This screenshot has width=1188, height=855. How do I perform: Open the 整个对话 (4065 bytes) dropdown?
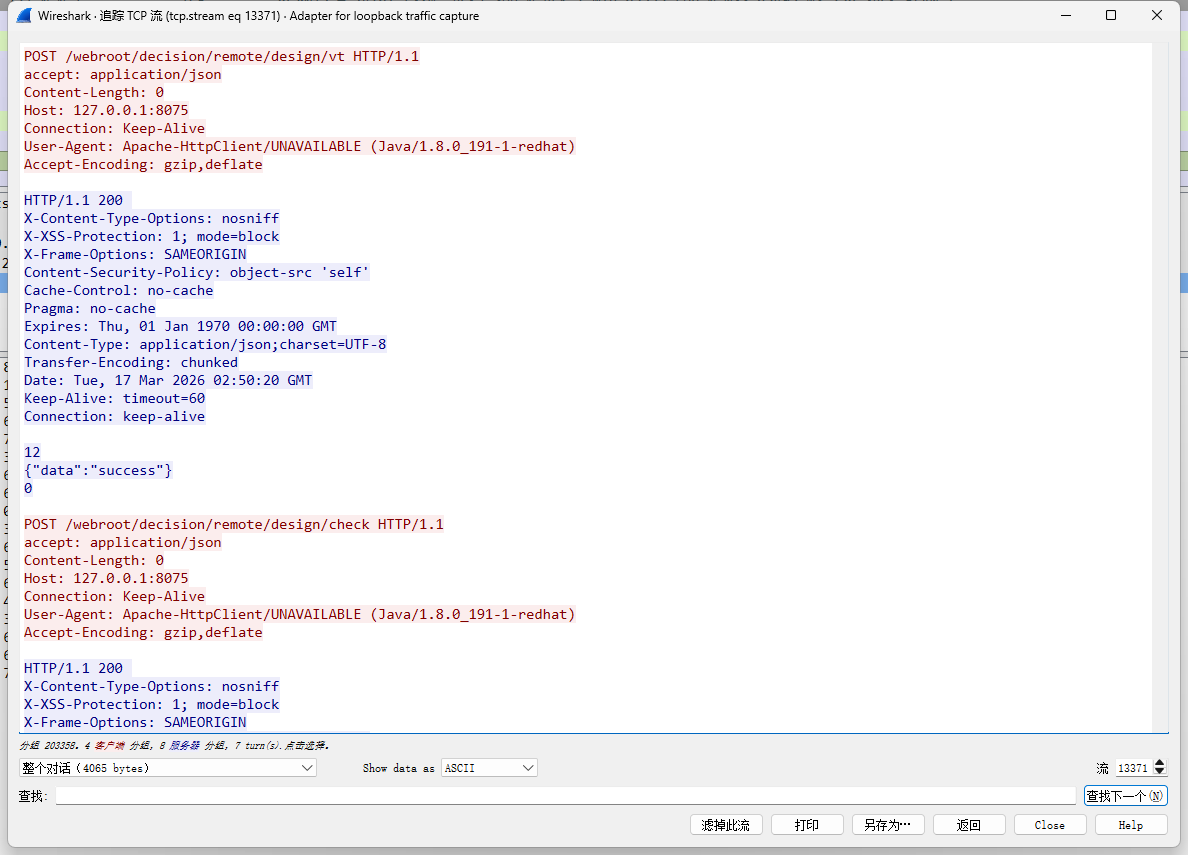[x=167, y=768]
